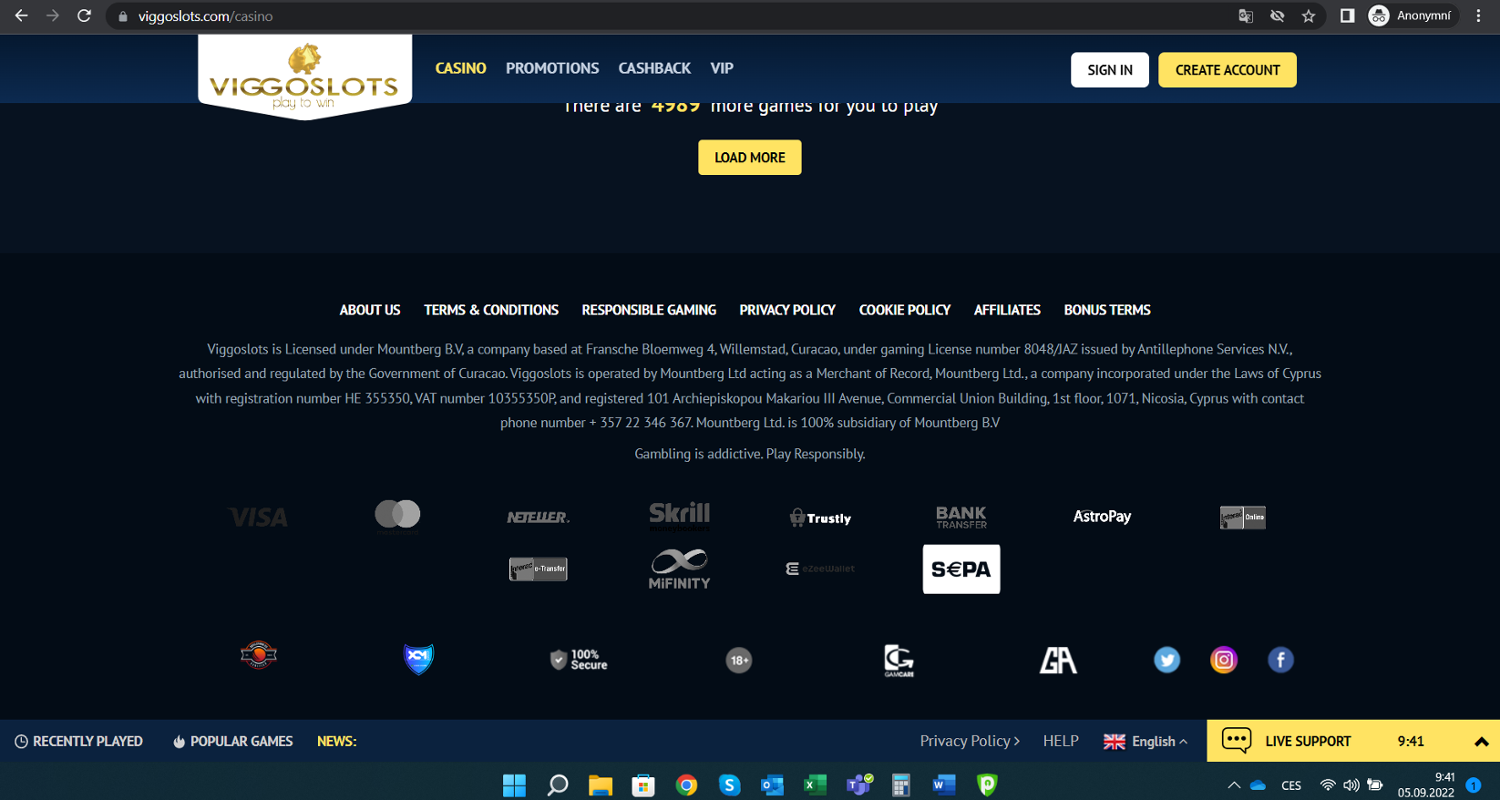Open the Promotions menu item
1500x800 pixels.
point(552,68)
